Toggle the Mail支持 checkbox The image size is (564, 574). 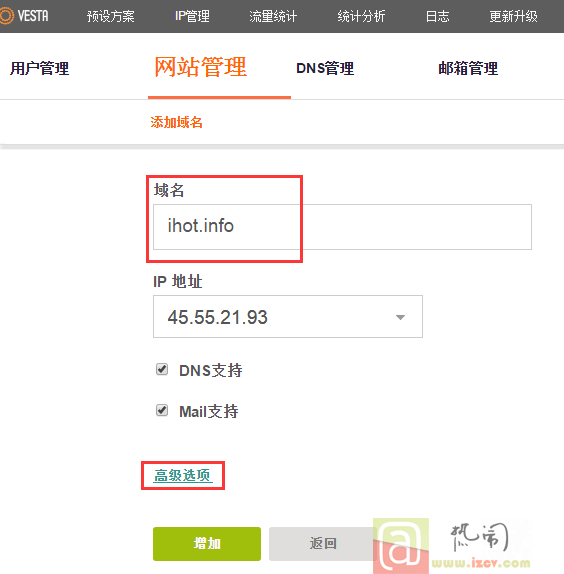point(162,410)
